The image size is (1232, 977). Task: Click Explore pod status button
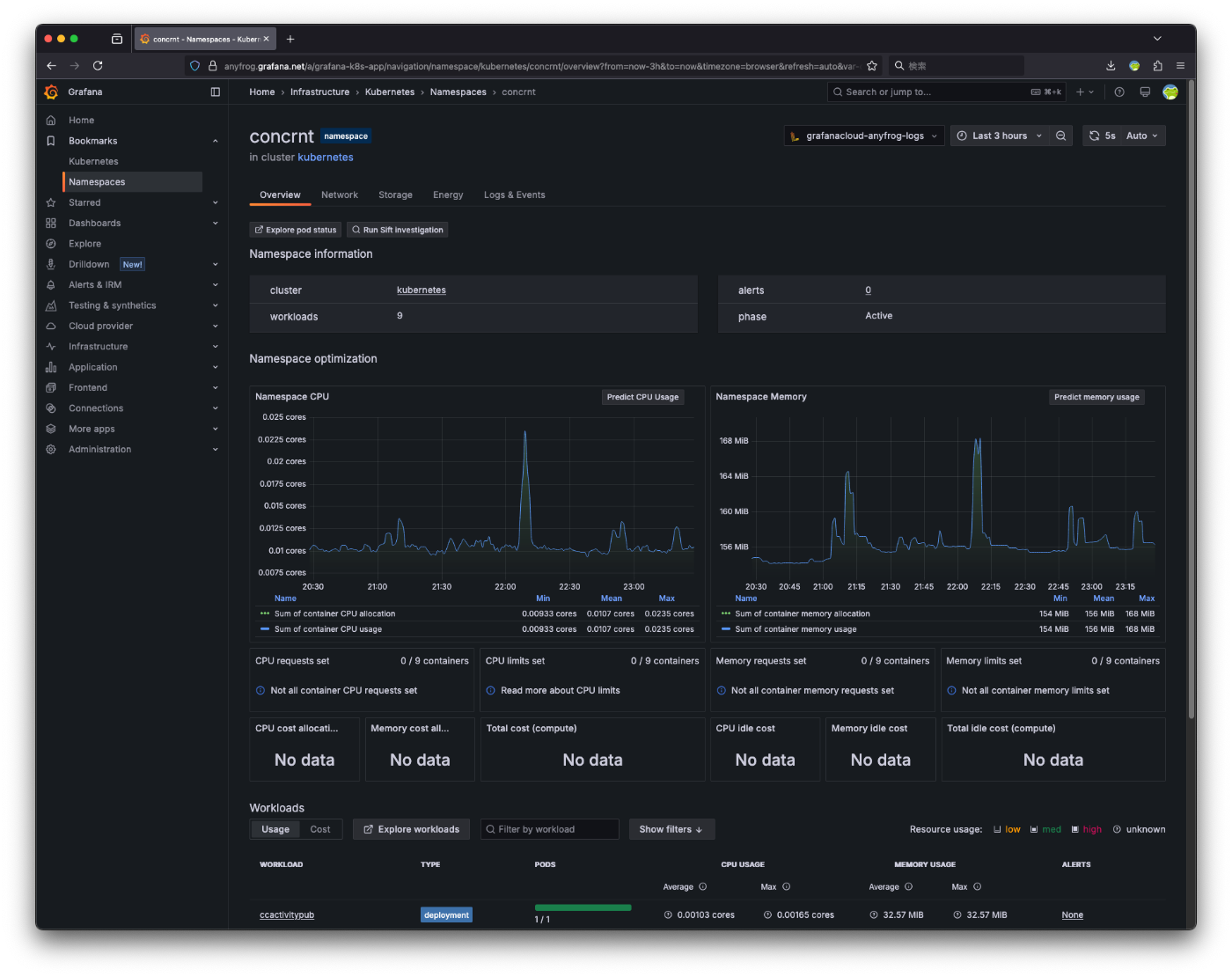(296, 230)
